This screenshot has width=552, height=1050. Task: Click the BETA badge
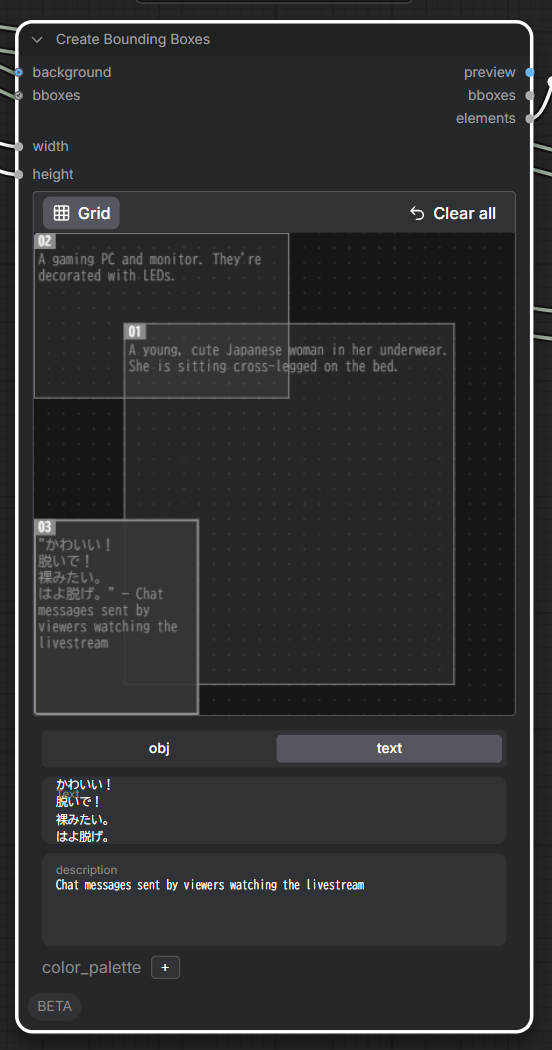click(x=54, y=1006)
